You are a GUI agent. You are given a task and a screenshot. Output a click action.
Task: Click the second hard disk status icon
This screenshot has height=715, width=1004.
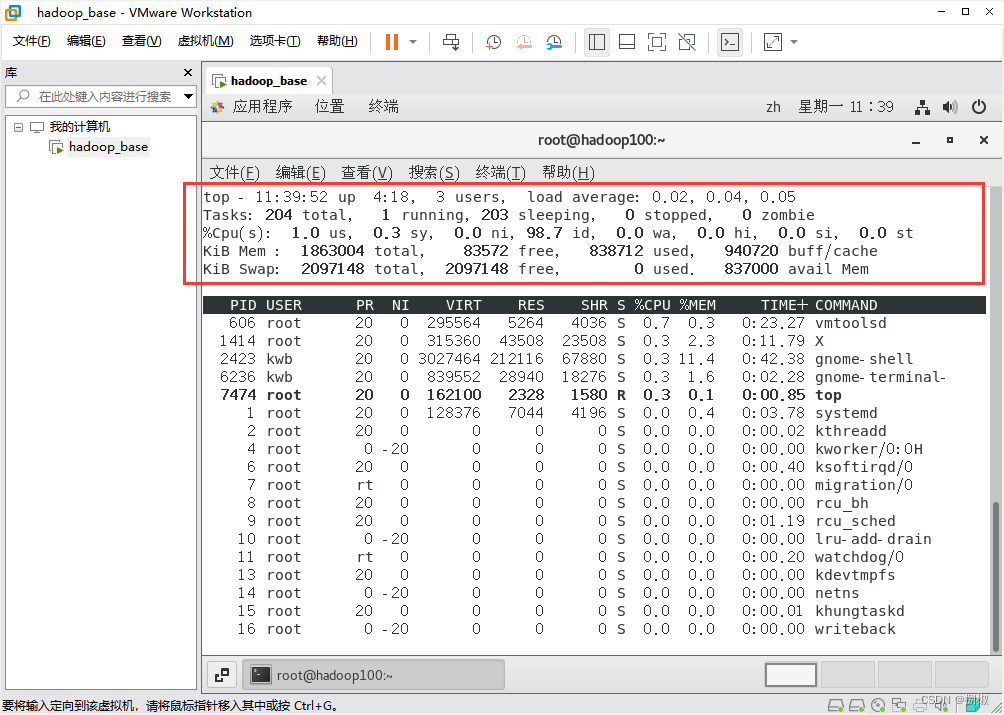click(x=857, y=706)
